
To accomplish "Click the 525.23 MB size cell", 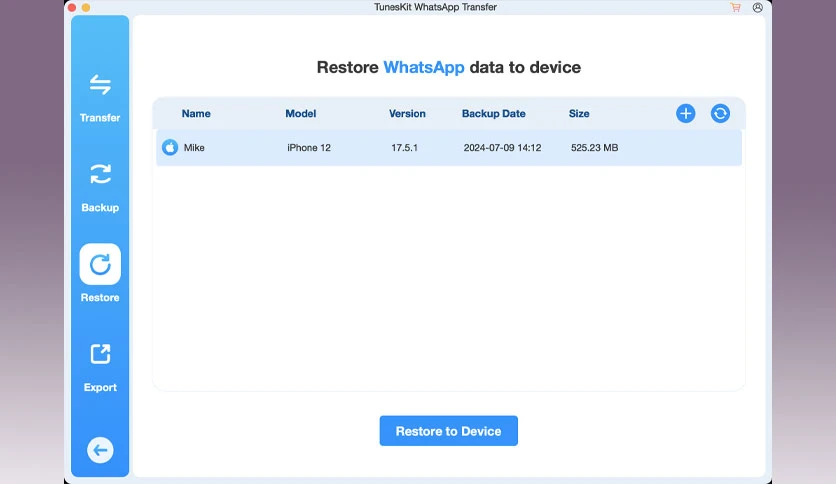I will (594, 148).
